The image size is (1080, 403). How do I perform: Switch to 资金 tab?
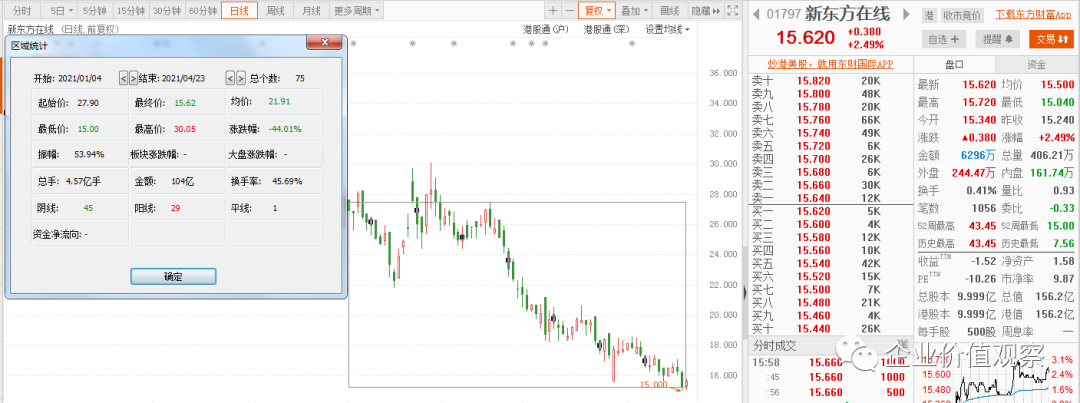[1037, 64]
